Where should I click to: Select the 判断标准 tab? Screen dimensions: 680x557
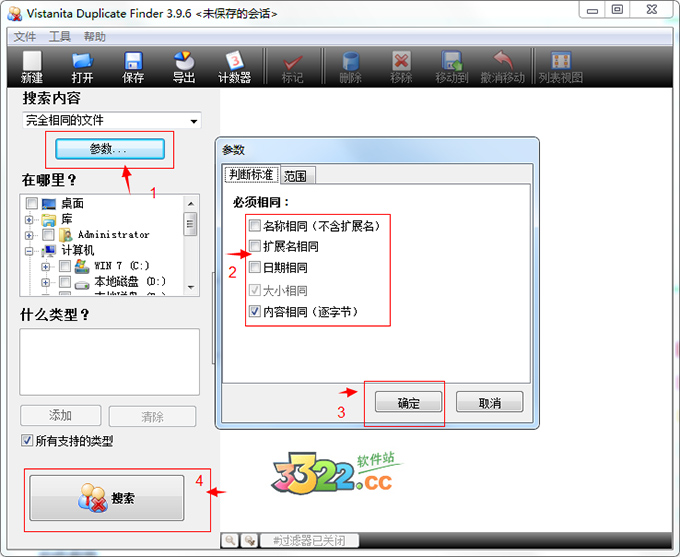(251, 174)
